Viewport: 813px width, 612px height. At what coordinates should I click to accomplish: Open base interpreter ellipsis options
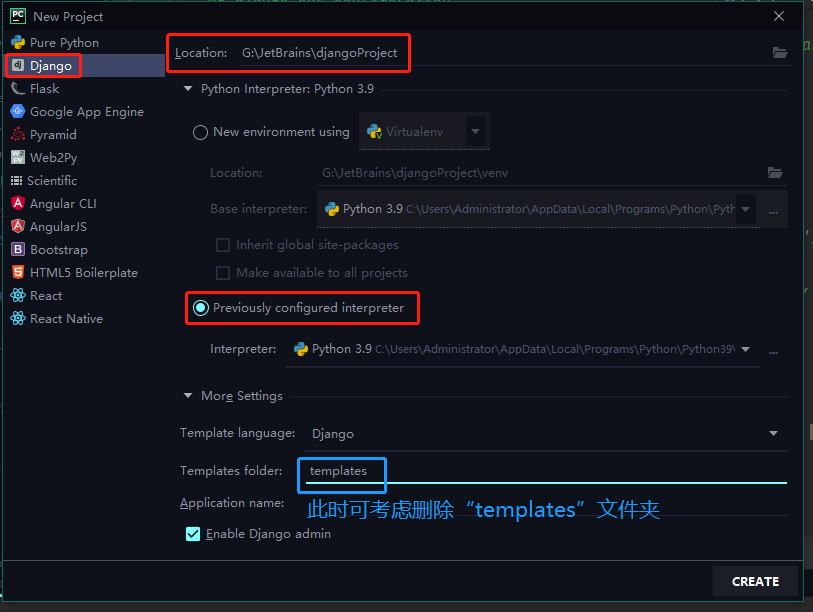coord(774,212)
